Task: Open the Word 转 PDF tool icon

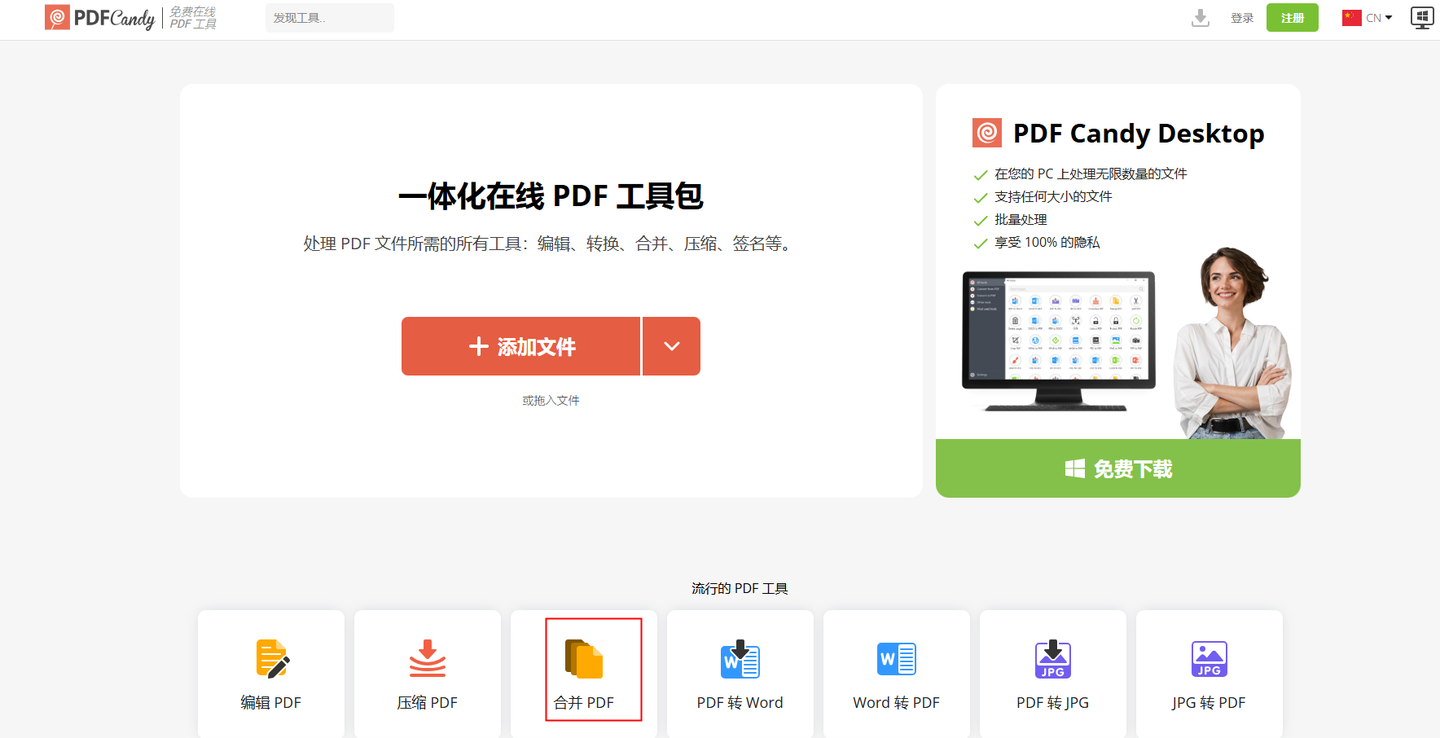Action: point(896,659)
